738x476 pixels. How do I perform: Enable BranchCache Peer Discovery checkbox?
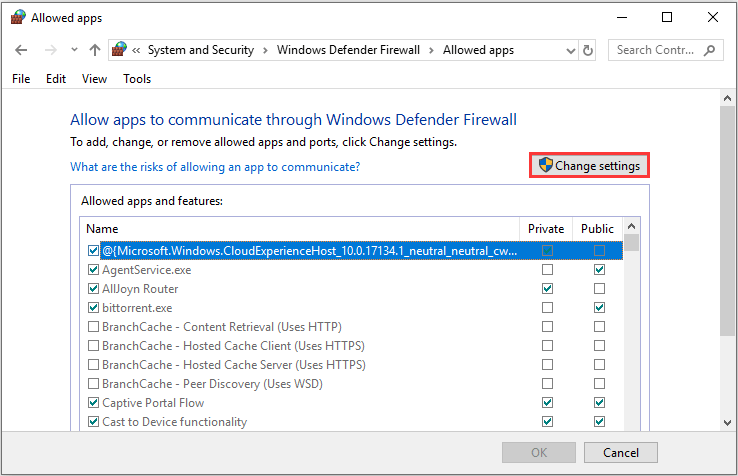(93, 384)
